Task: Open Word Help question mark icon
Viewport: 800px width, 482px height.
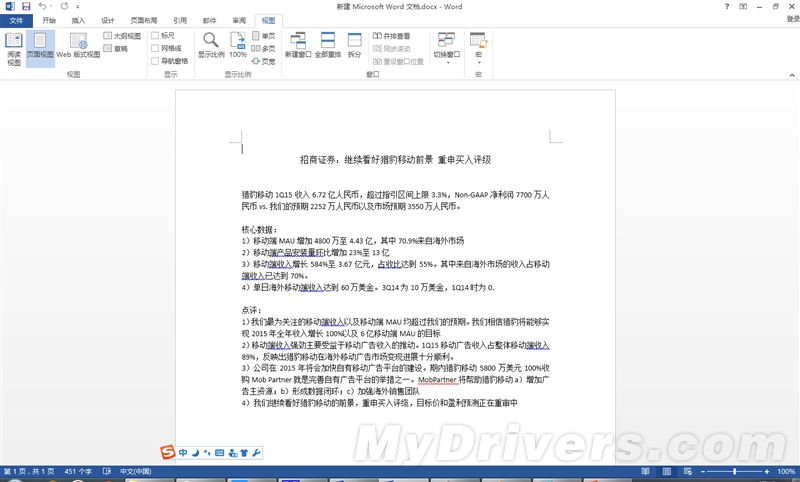Action: tap(727, 7)
